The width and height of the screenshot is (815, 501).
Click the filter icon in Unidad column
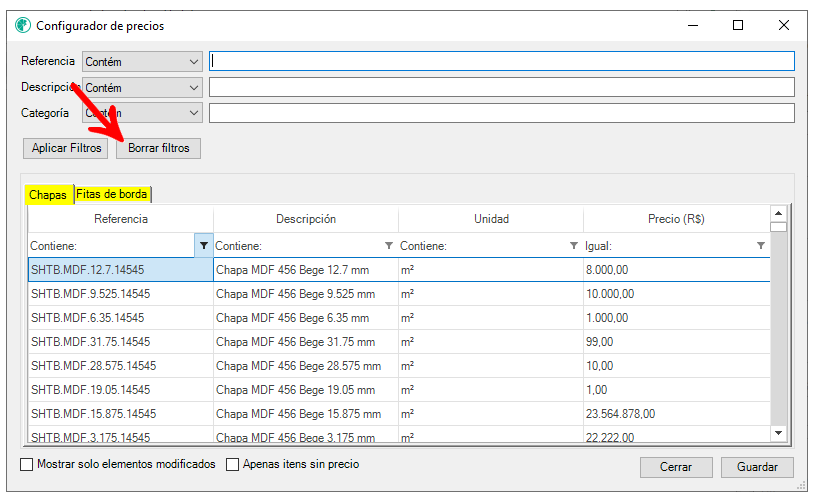click(x=574, y=245)
